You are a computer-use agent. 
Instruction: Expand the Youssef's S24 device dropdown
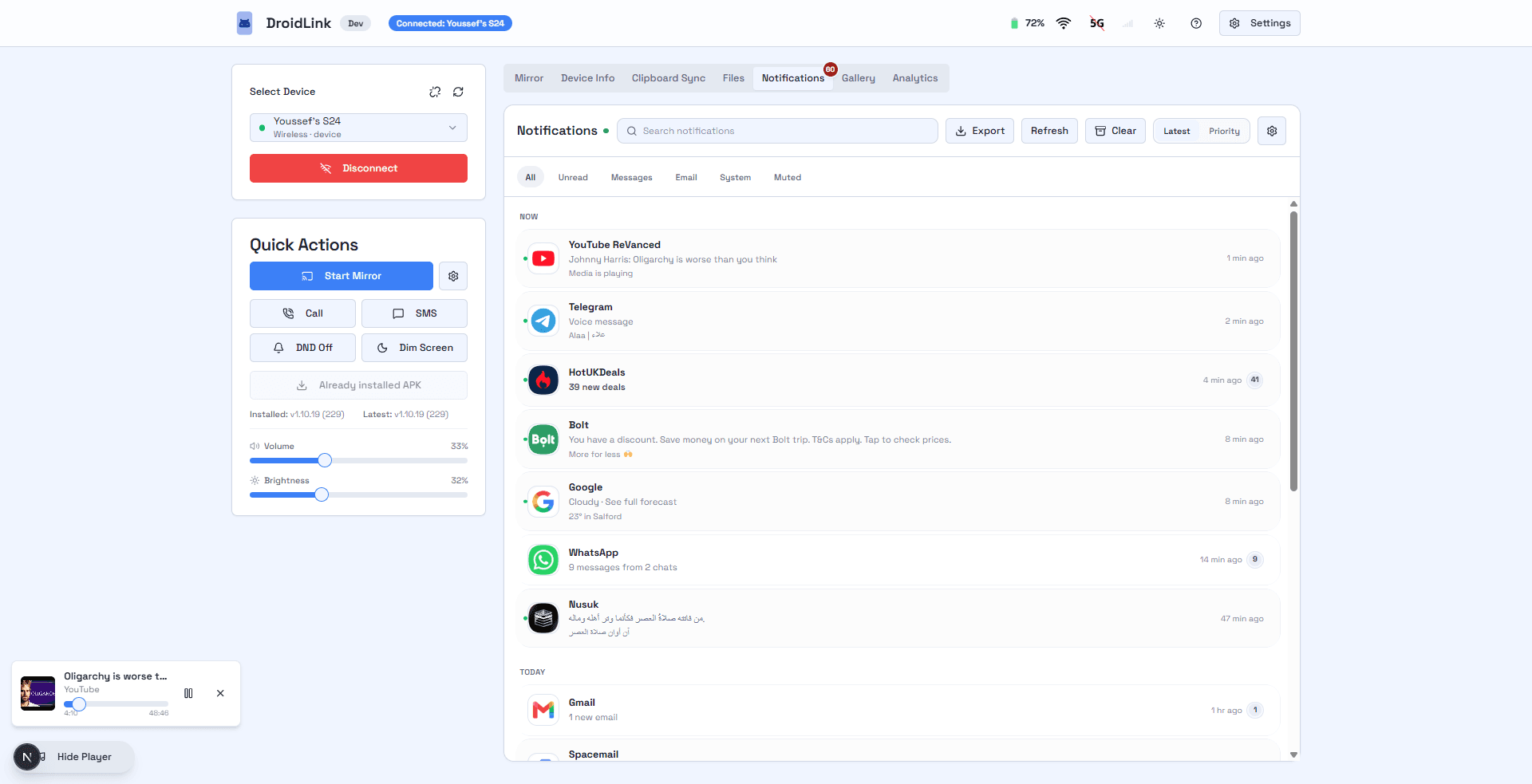358,128
